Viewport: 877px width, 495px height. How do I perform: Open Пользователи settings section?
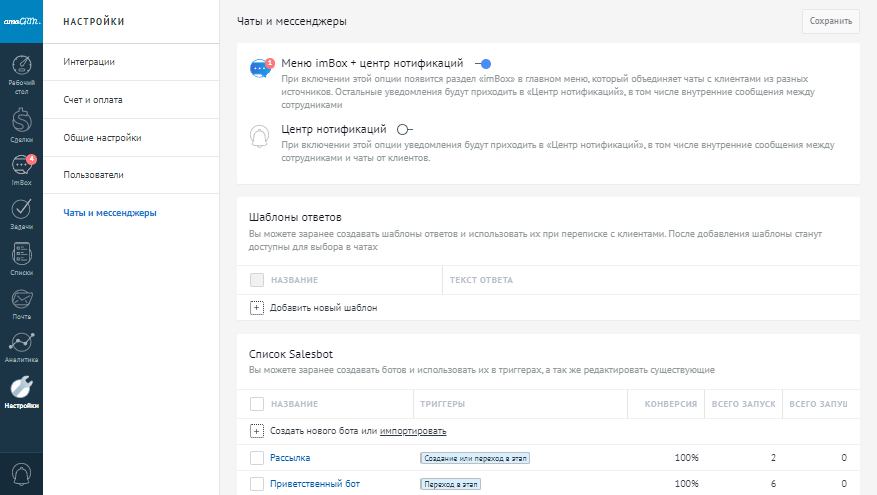(x=93, y=175)
